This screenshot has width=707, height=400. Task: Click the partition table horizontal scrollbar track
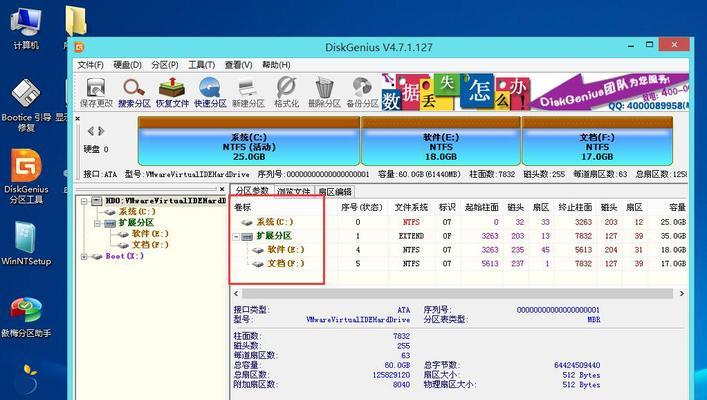coord(457,294)
